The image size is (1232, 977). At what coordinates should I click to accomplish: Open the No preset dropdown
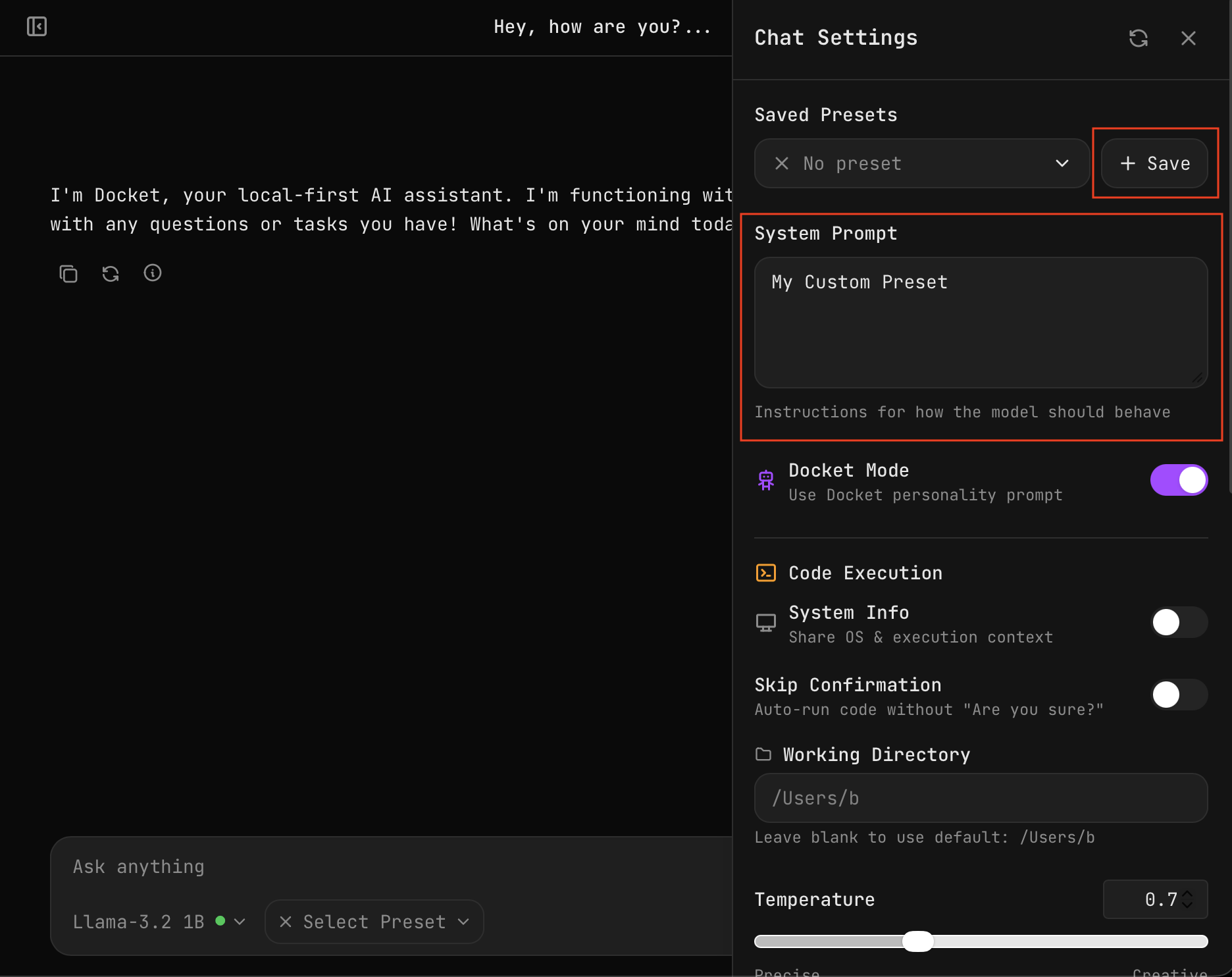pos(921,163)
